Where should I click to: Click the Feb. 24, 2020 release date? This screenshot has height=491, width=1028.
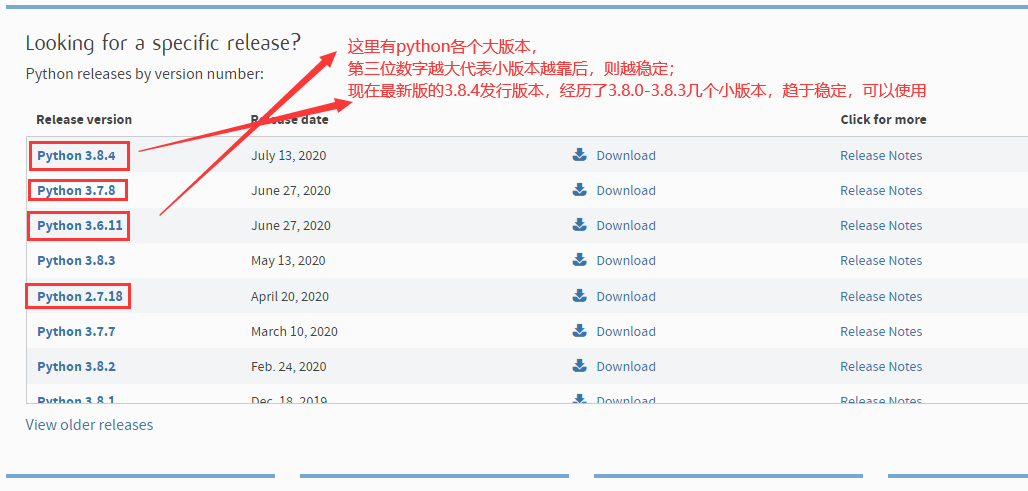tap(289, 366)
